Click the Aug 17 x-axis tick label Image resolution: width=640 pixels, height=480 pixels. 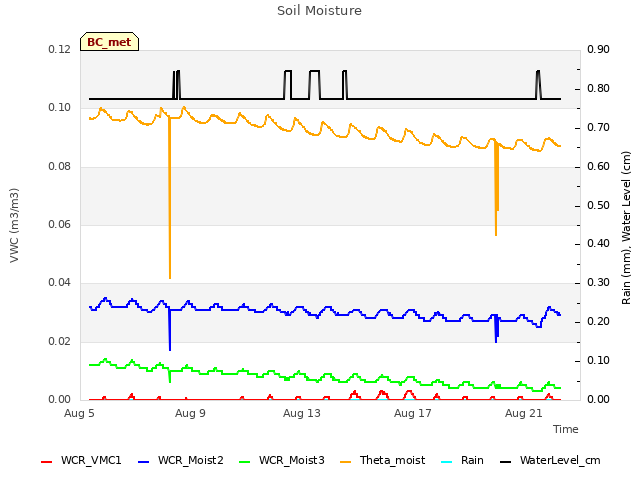pos(413,413)
